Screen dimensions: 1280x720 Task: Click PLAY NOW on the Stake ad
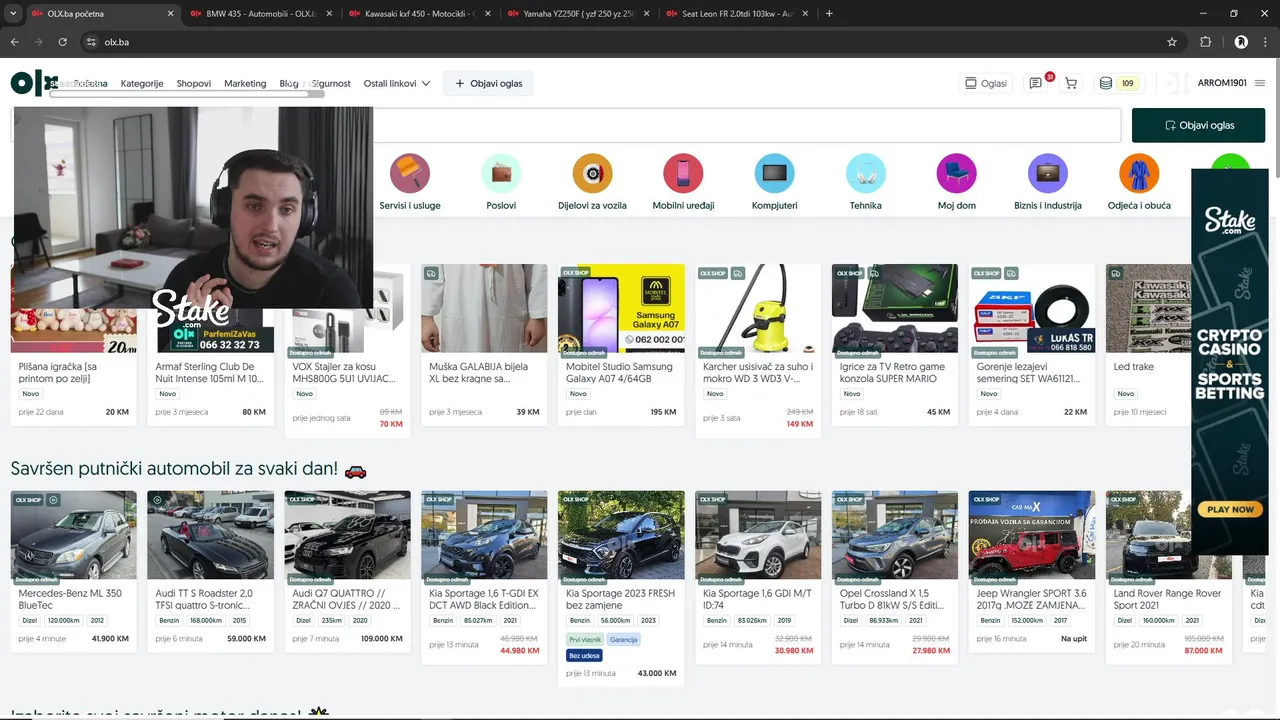coord(1230,509)
